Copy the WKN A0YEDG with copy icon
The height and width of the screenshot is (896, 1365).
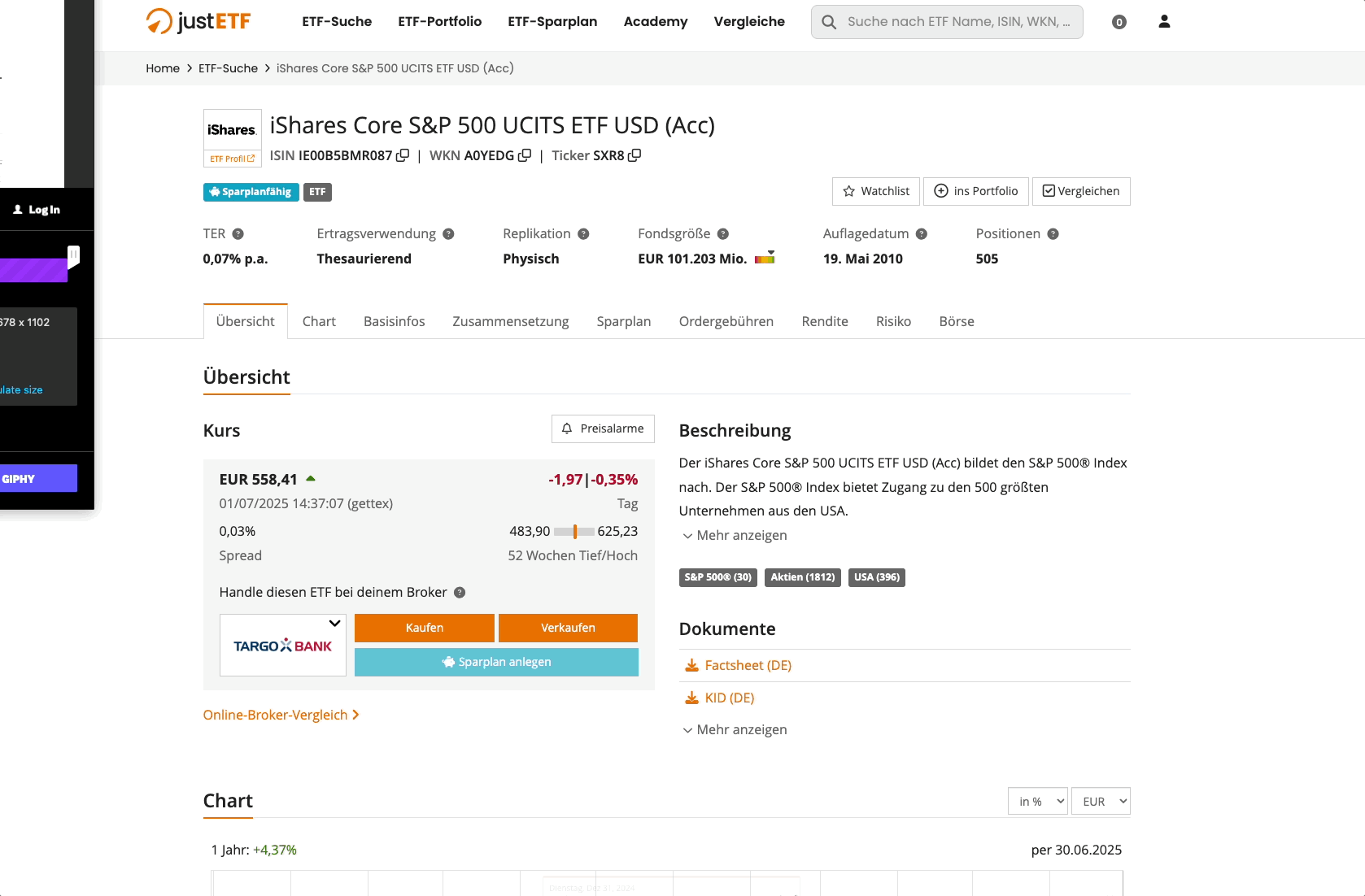[x=525, y=155]
